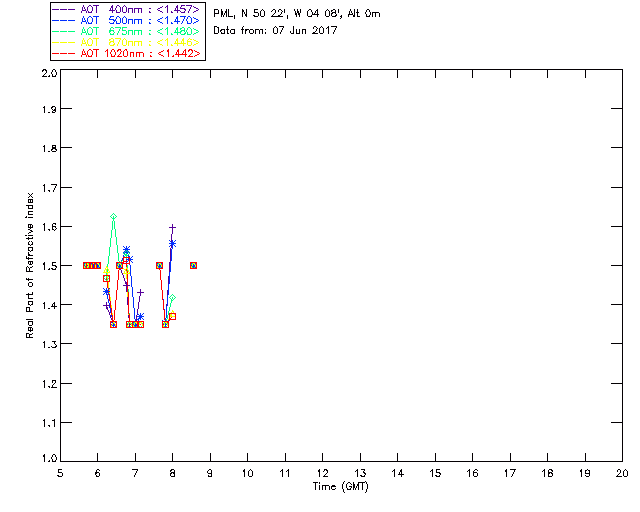Click the y-axis tick label 1.7
The width and height of the screenshot is (640, 512).
point(49,187)
